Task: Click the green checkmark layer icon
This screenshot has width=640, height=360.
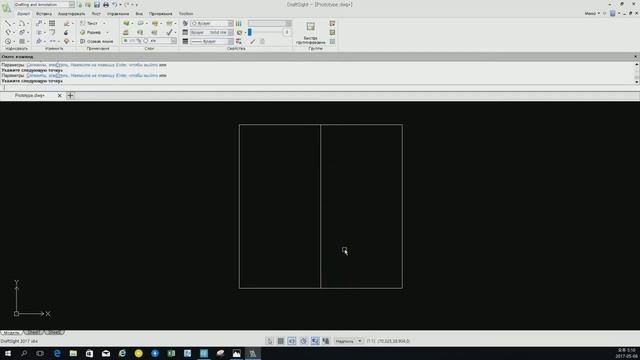Action: [169, 32]
